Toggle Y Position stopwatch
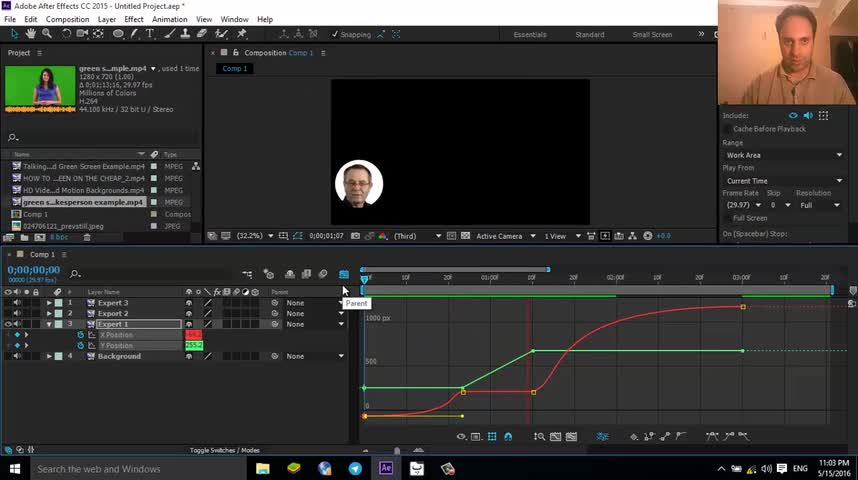 point(80,345)
